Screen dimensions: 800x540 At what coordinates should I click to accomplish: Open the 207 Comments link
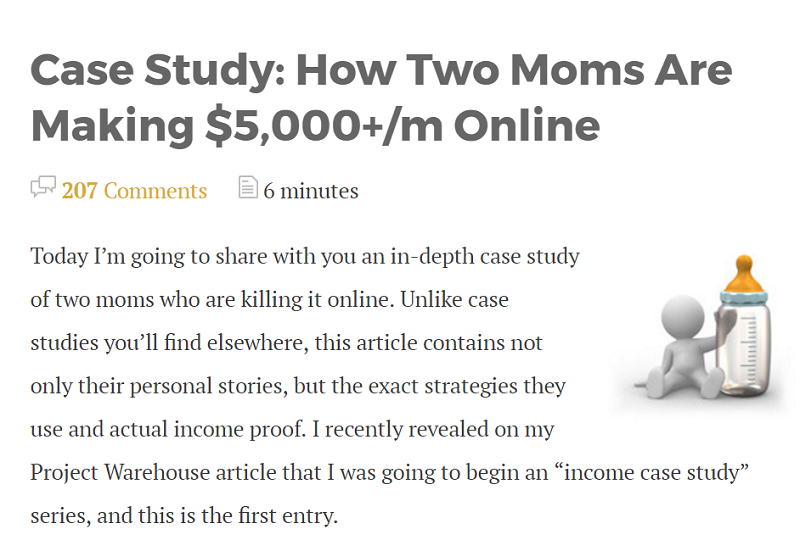click(x=134, y=191)
